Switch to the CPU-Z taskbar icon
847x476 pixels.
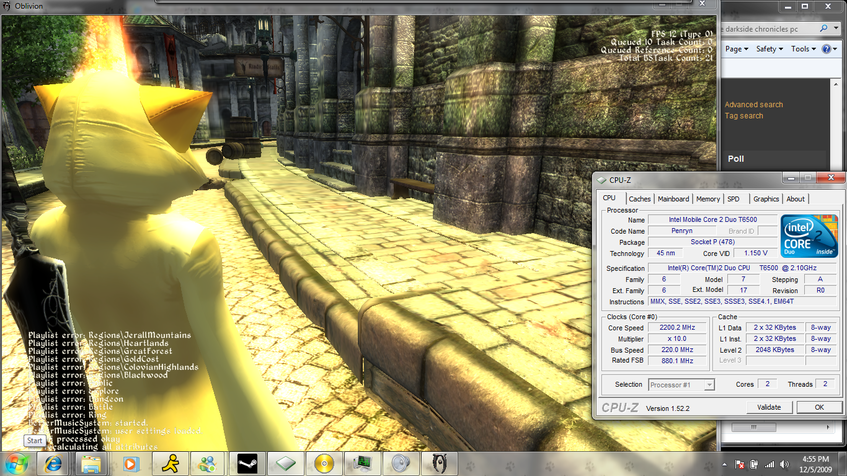click(x=285, y=464)
